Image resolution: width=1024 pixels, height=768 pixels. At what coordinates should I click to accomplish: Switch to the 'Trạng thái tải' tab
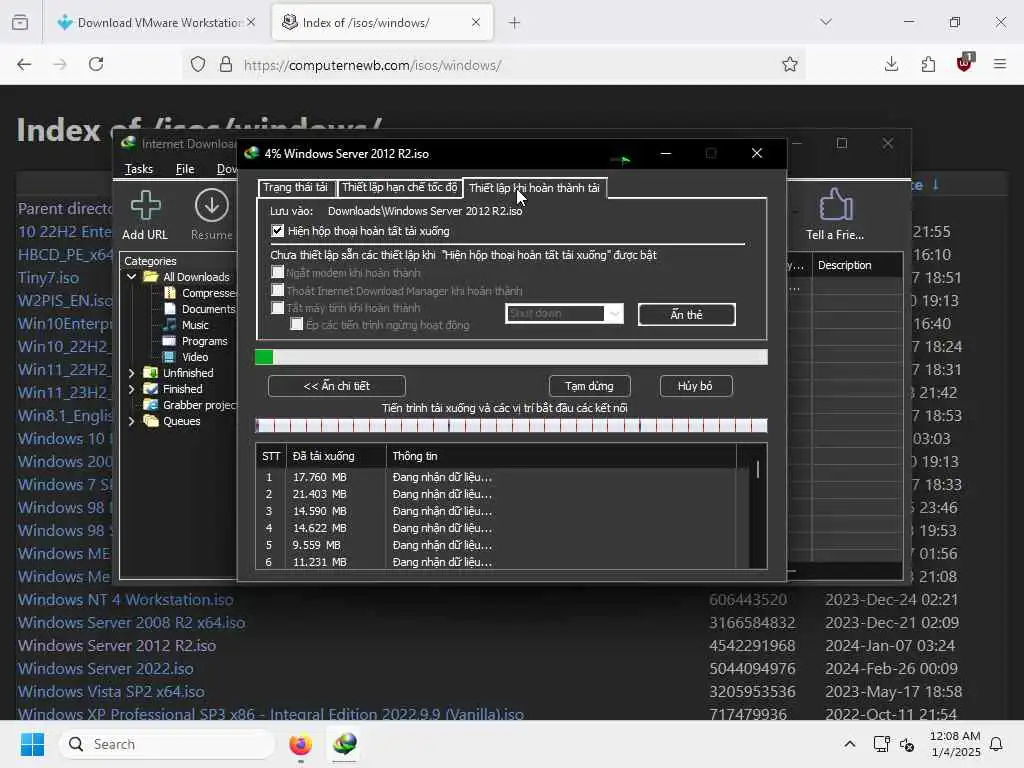point(295,187)
